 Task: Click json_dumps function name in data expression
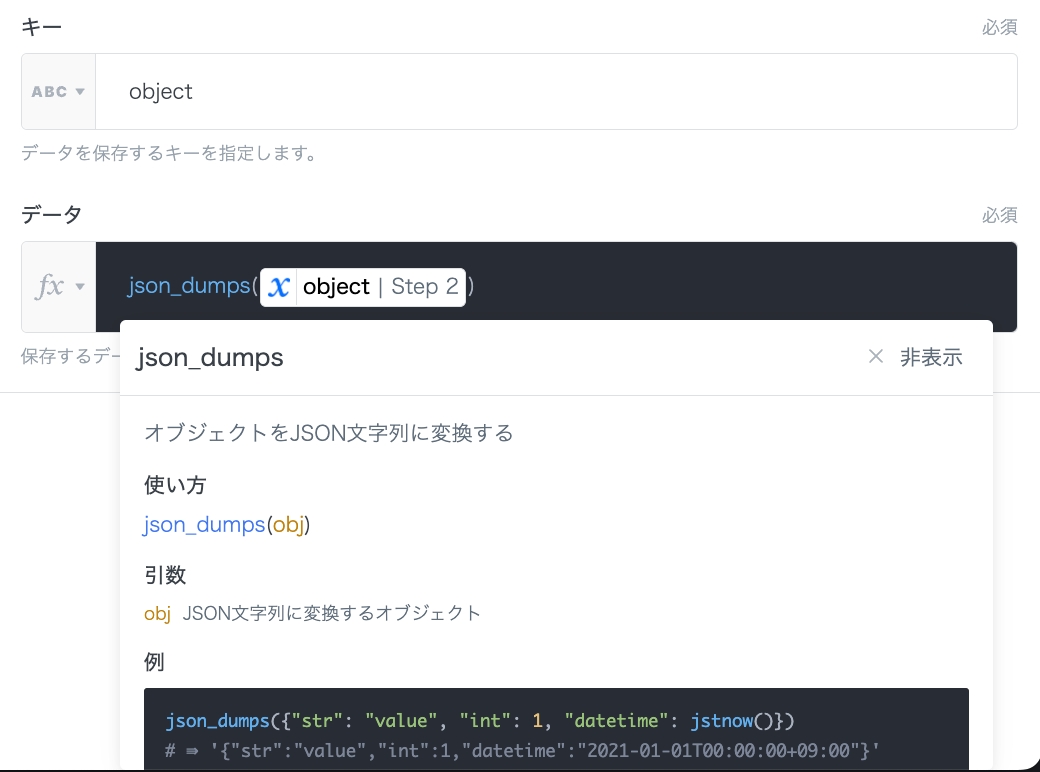[188, 287]
